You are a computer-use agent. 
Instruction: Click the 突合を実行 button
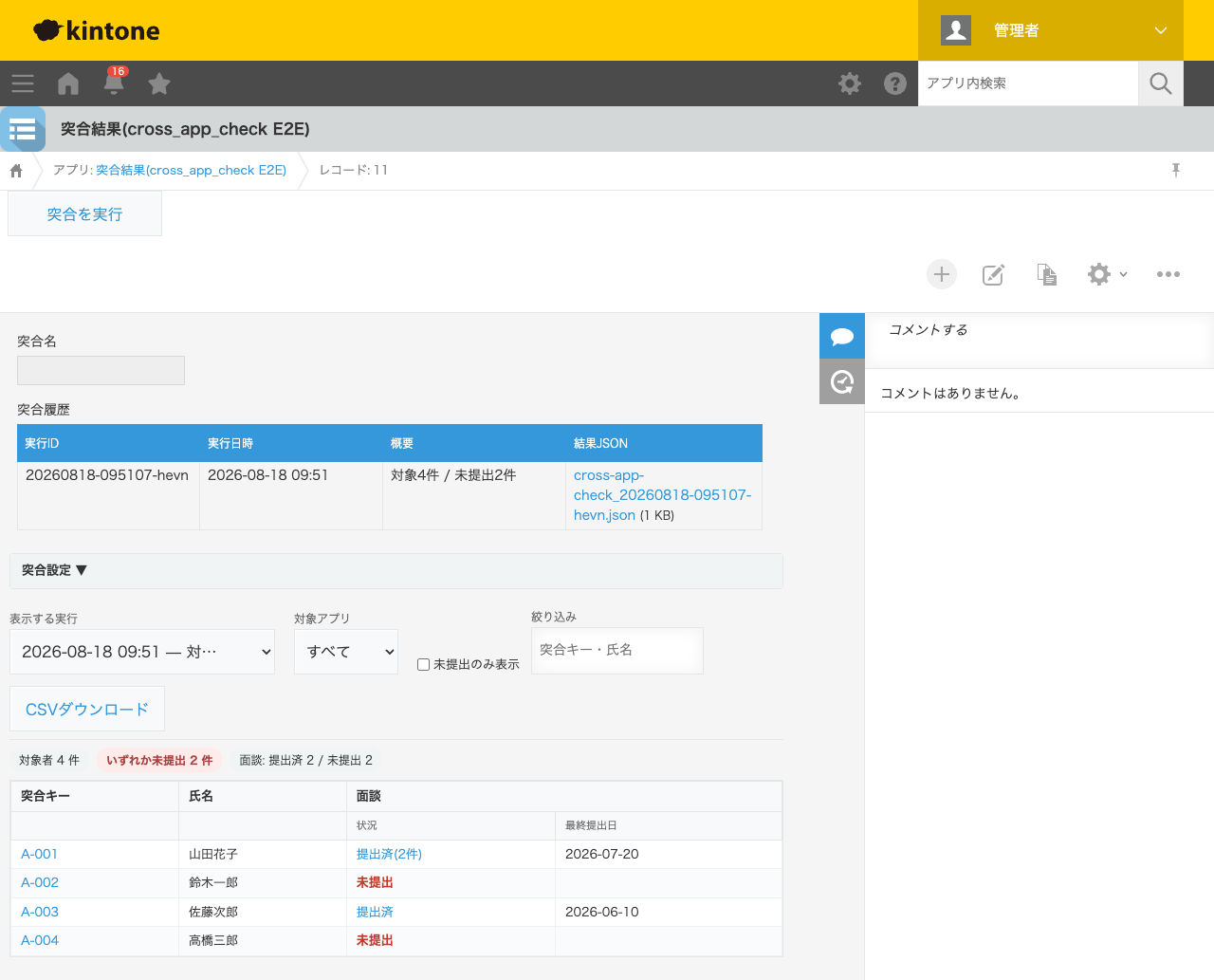pyautogui.click(x=84, y=214)
